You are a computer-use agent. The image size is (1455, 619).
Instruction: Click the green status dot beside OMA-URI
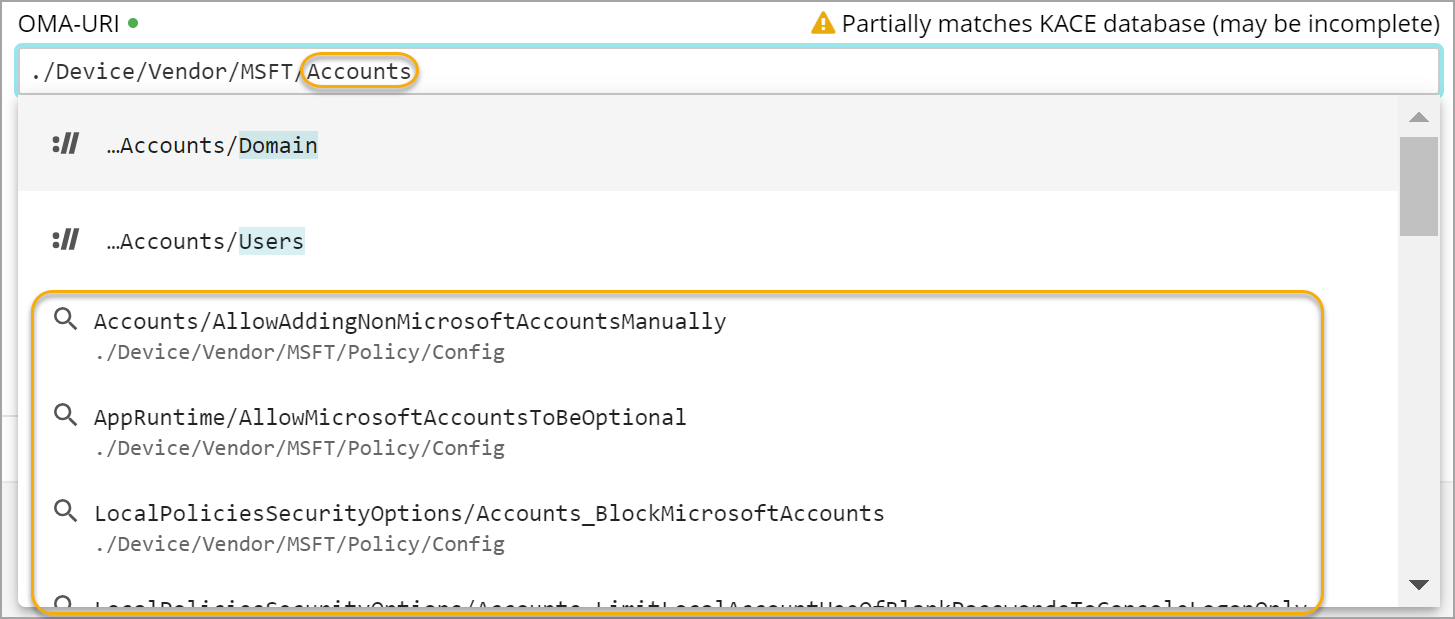(x=134, y=22)
